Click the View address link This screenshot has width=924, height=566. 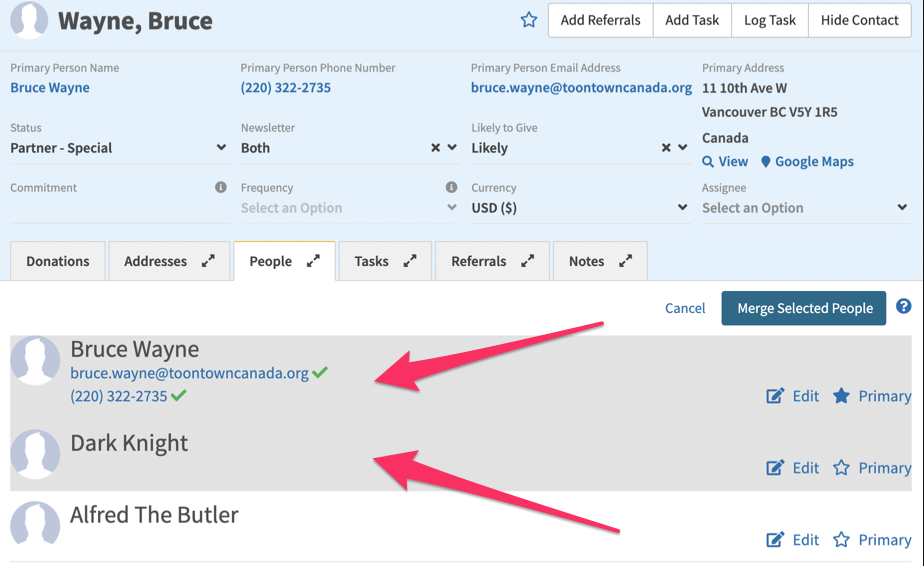(725, 162)
